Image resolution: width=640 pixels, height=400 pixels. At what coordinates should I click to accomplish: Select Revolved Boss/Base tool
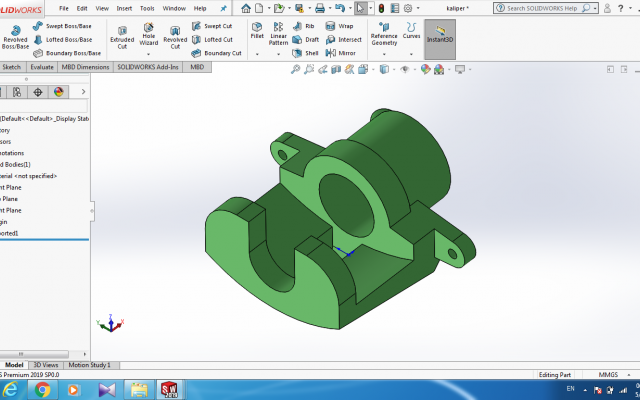coord(15,37)
